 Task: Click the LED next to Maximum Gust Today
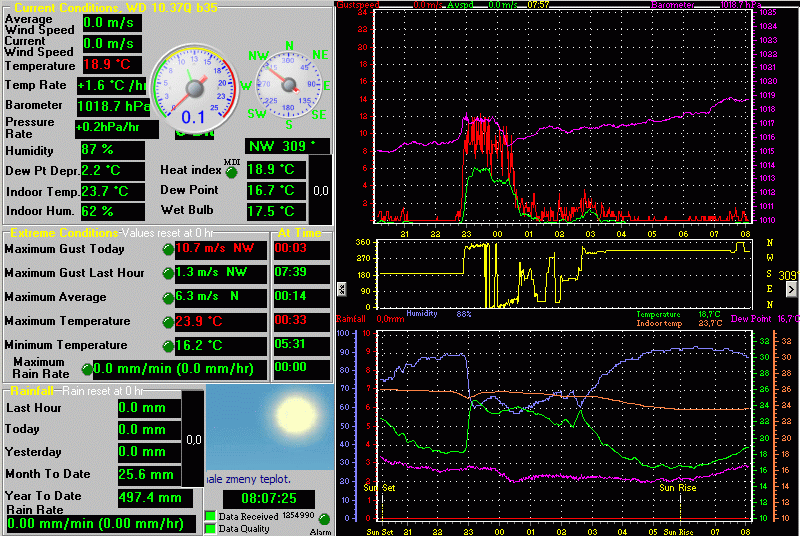point(167,249)
